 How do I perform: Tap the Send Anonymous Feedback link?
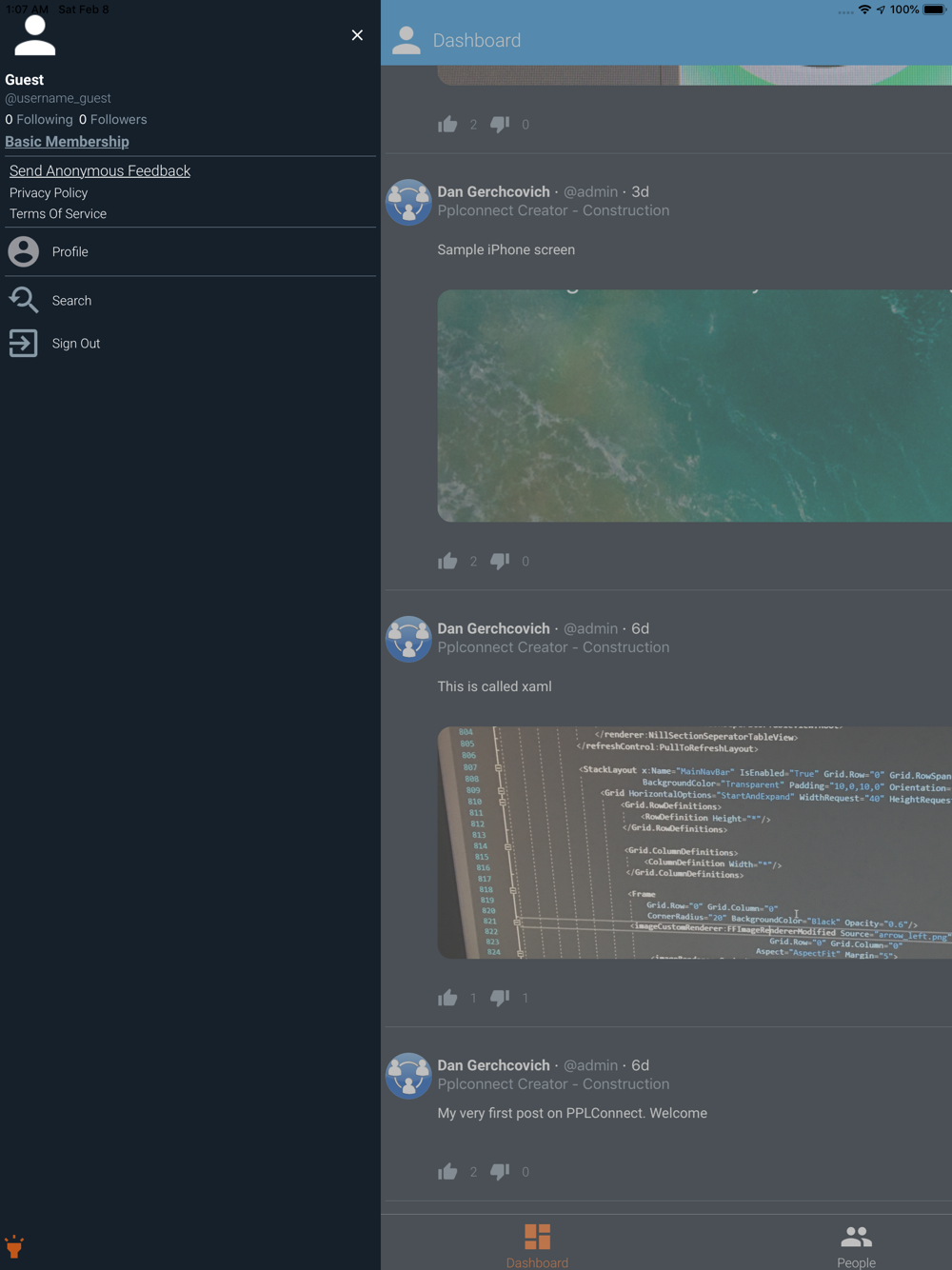point(100,171)
